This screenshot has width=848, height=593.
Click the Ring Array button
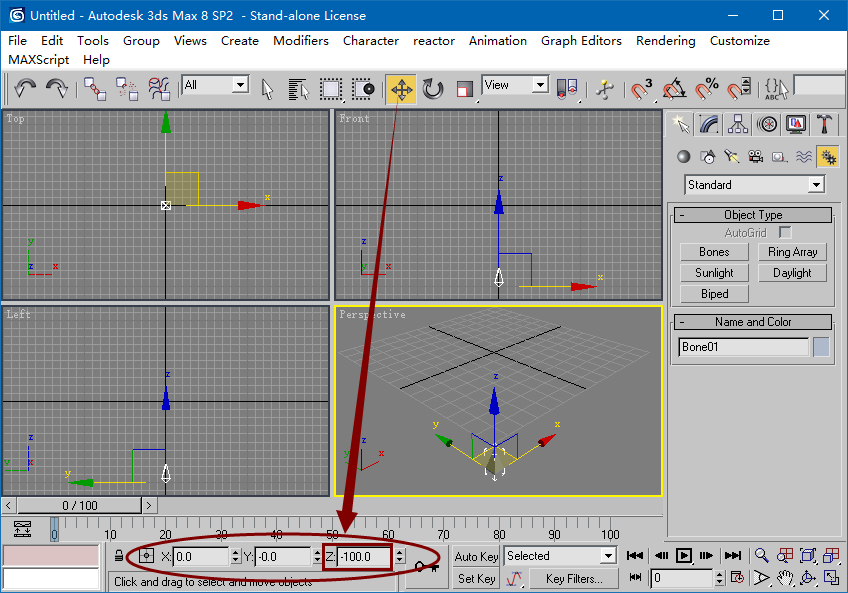pos(792,252)
